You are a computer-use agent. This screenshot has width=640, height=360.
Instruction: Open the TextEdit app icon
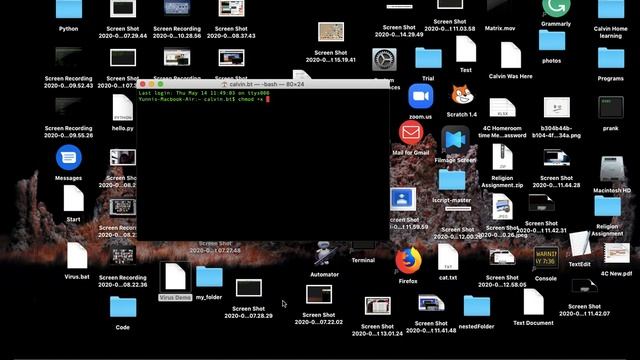580,244
